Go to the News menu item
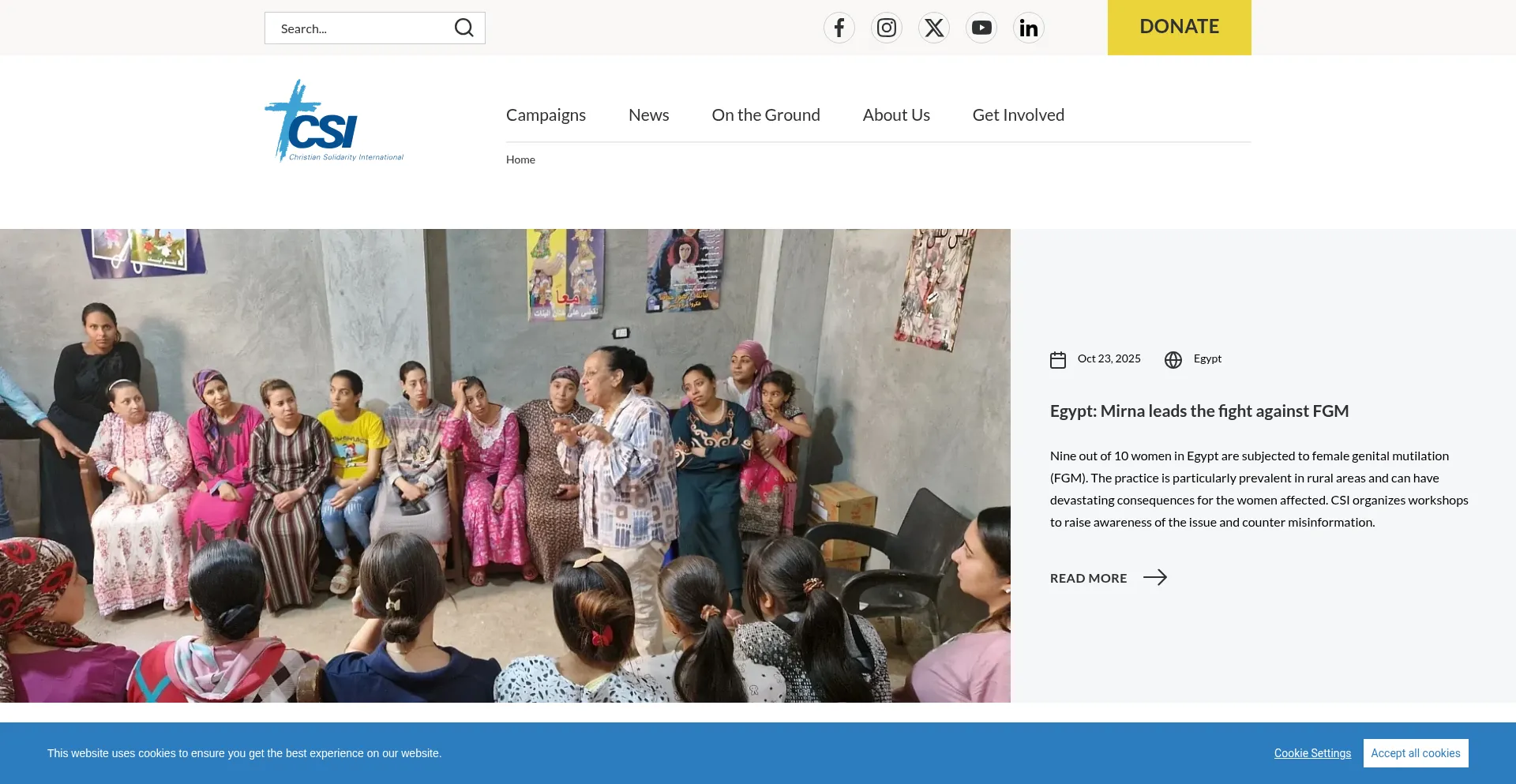 point(648,115)
